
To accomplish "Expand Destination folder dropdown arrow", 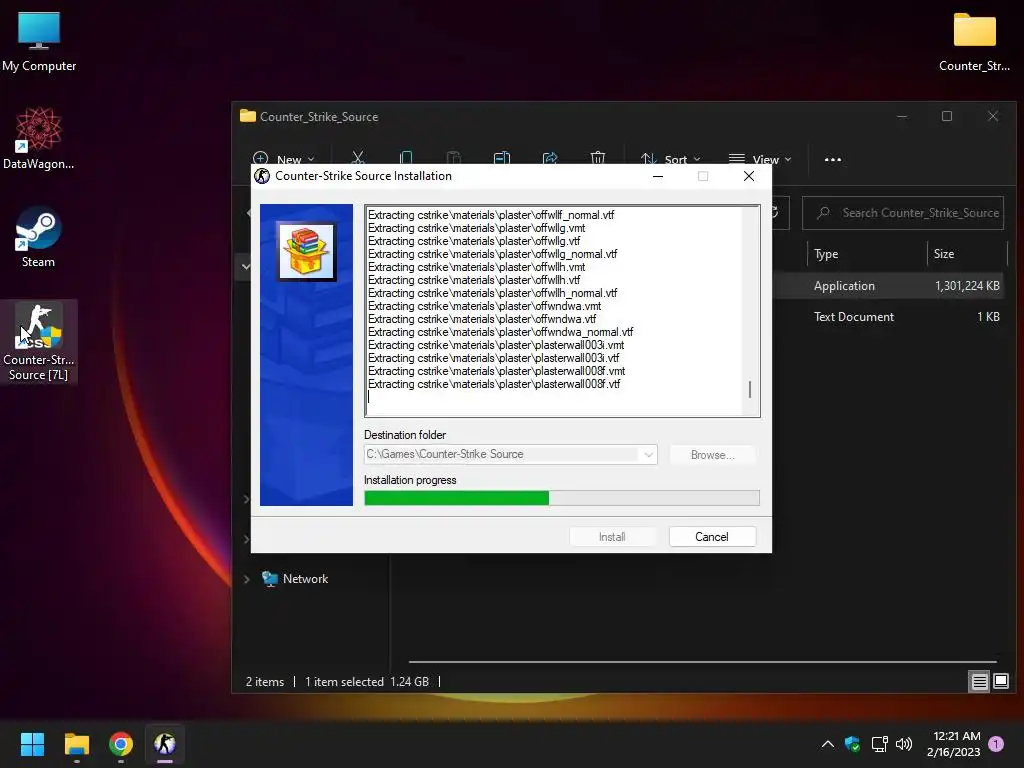I will pyautogui.click(x=648, y=455).
